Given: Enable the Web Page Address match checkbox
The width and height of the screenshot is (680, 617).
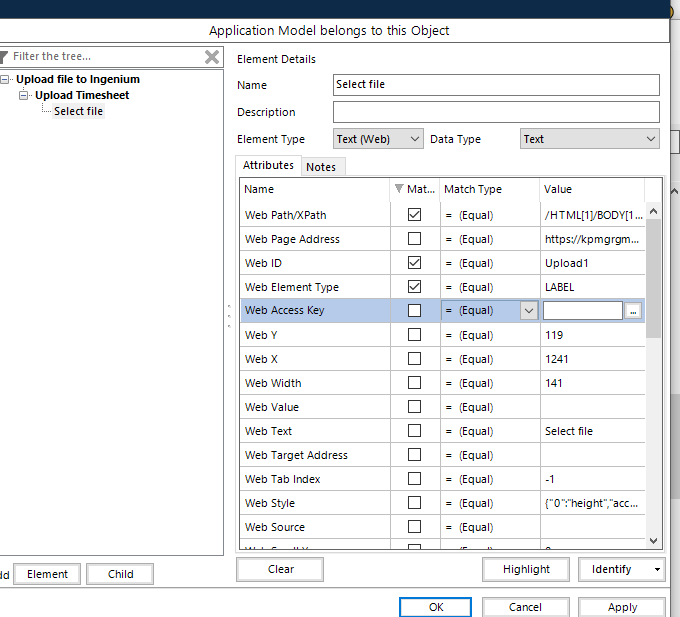Looking at the screenshot, I should point(414,239).
